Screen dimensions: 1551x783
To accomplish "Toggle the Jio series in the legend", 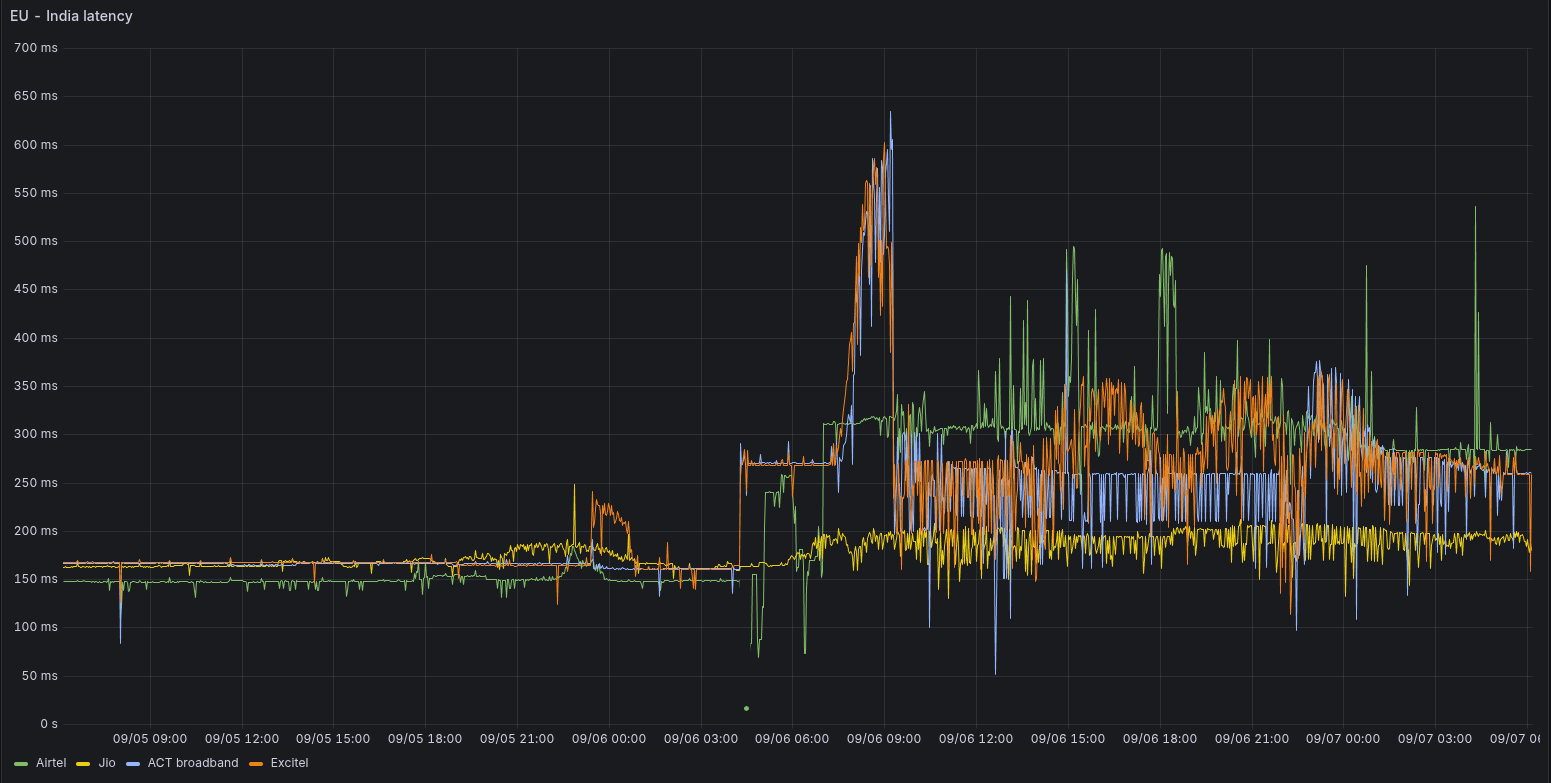I will (107, 763).
